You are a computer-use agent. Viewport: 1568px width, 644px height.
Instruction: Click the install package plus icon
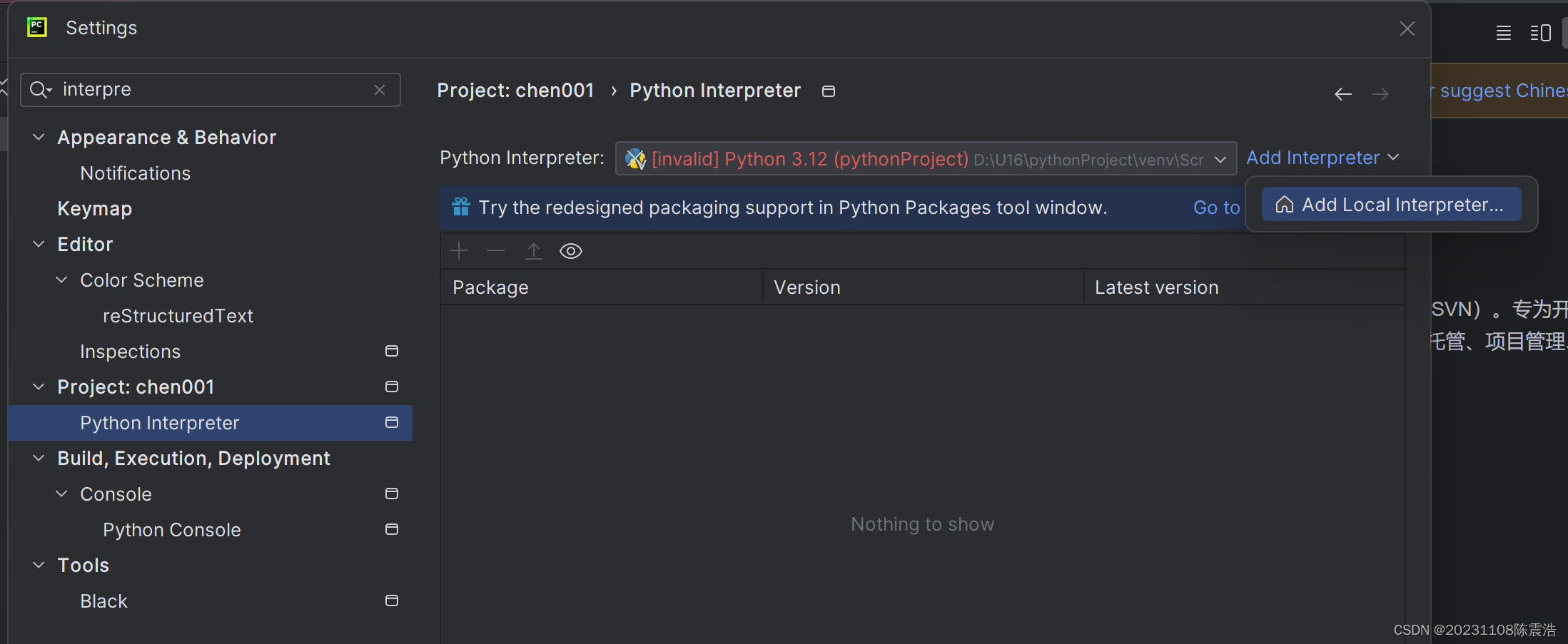(459, 251)
